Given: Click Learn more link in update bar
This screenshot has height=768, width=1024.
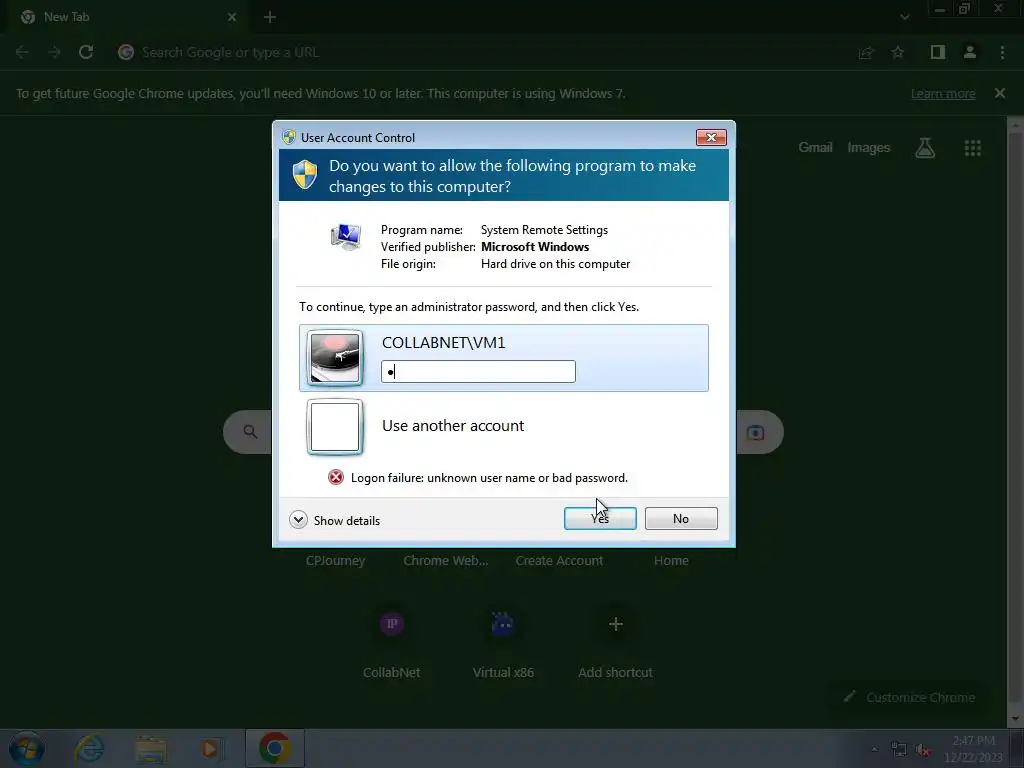Looking at the screenshot, I should [943, 93].
